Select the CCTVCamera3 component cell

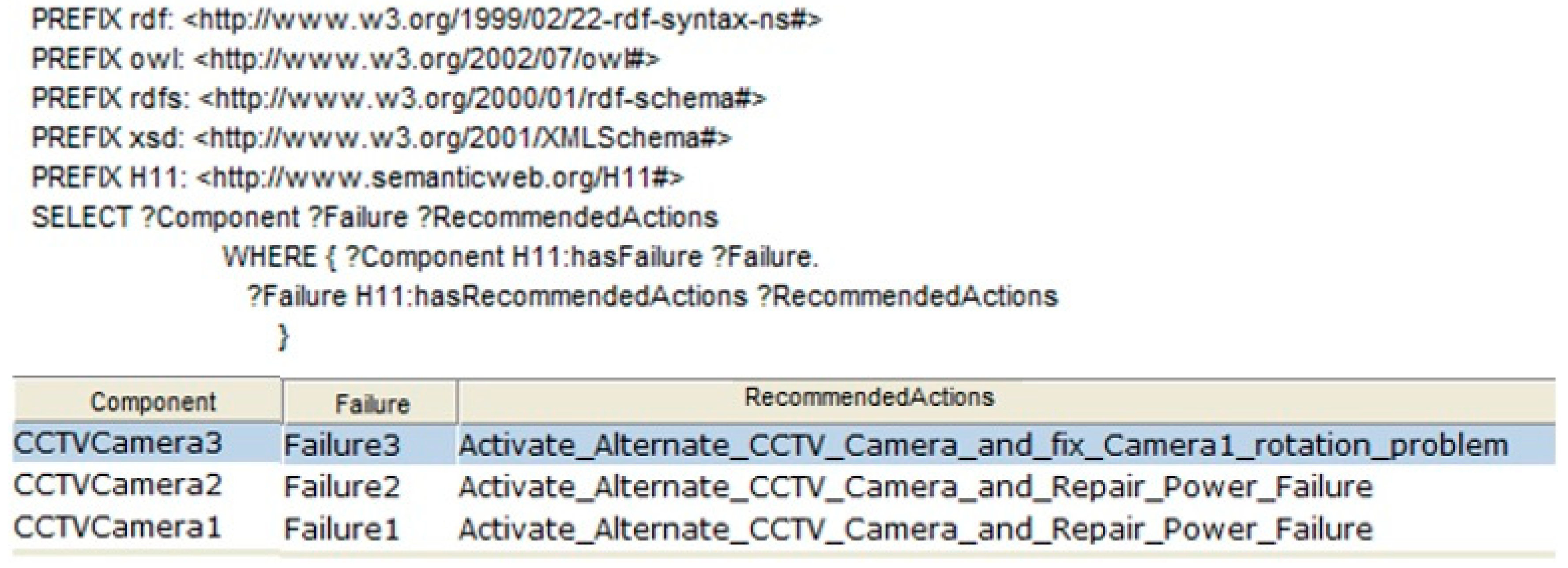click(x=117, y=443)
